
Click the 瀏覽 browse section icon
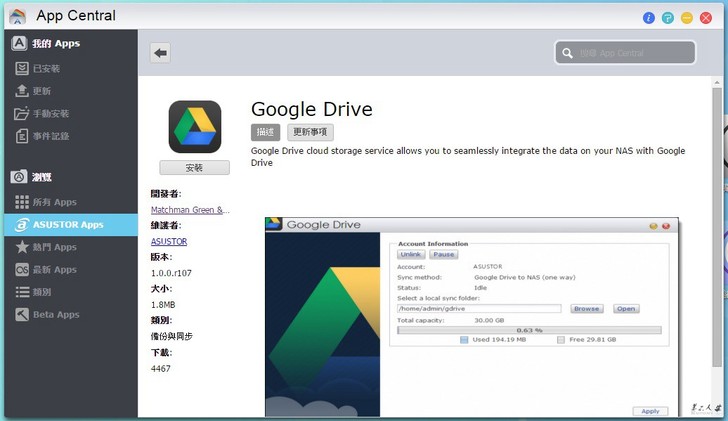[x=19, y=177]
